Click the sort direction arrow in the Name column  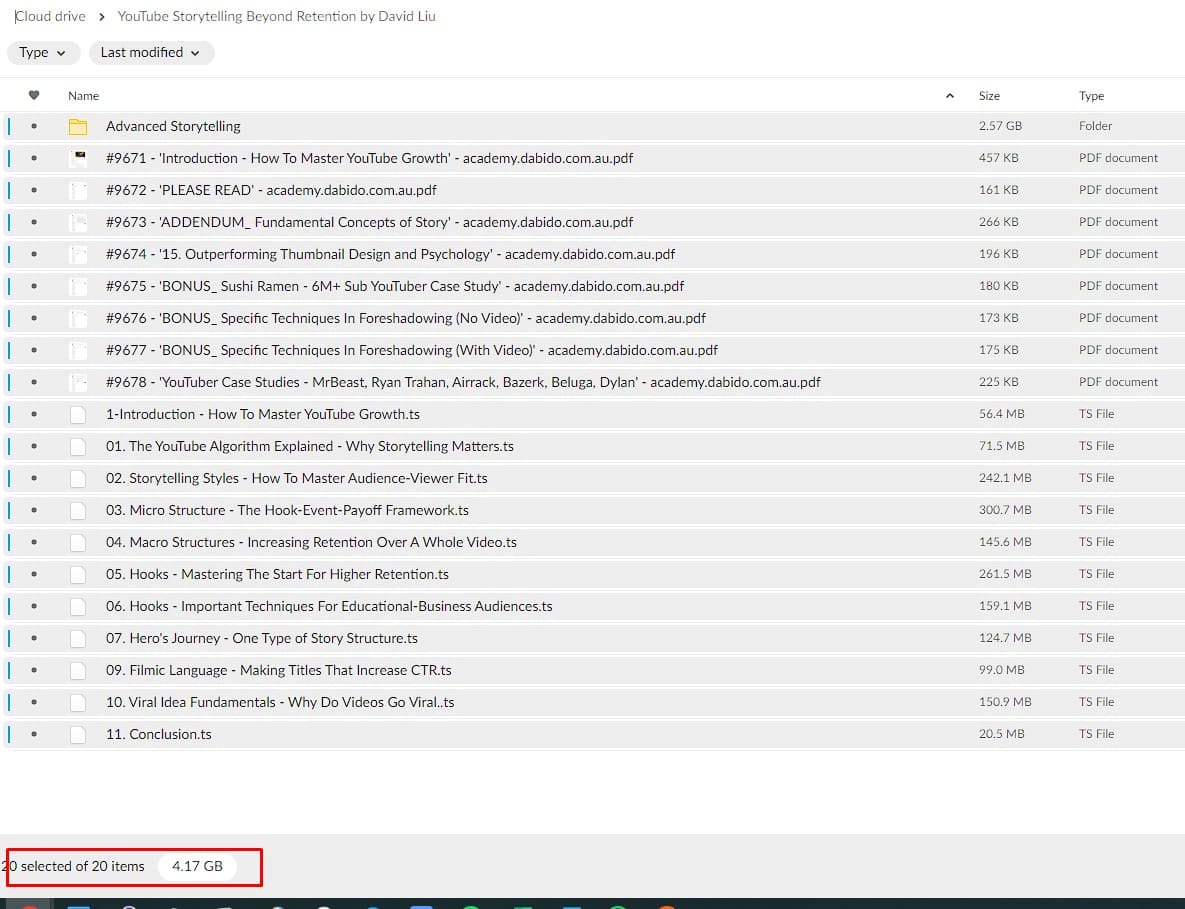click(949, 96)
